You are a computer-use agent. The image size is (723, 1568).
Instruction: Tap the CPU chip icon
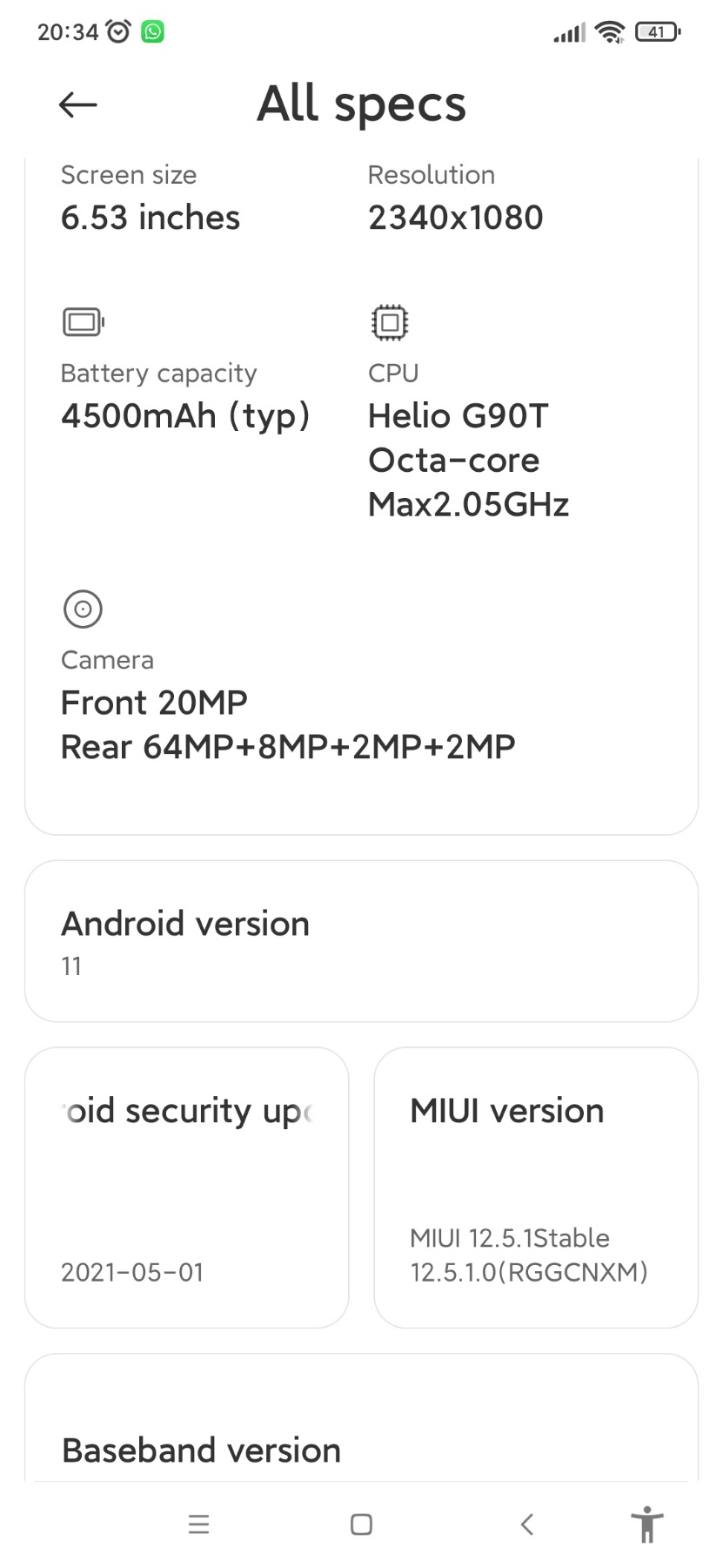point(389,322)
